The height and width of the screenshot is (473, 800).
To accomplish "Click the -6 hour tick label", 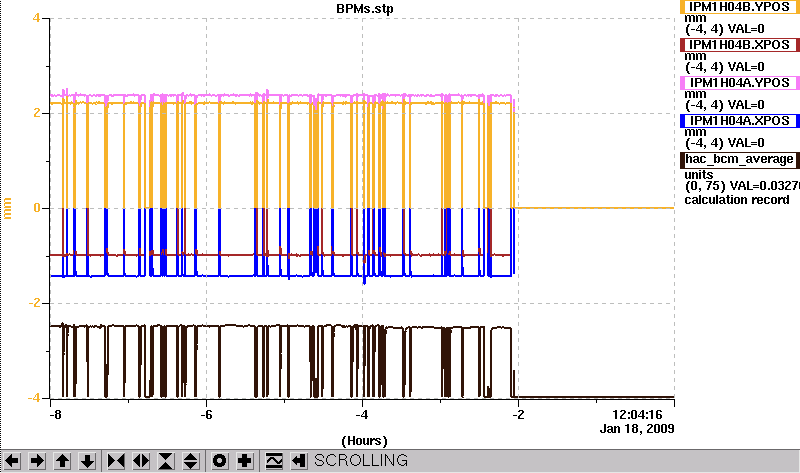I will (x=206, y=414).
